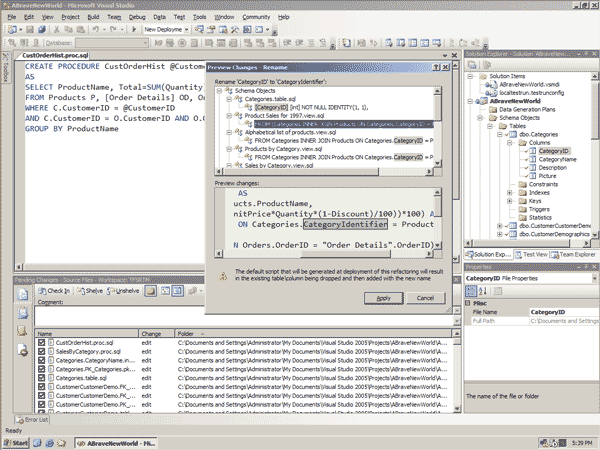The image size is (600, 450).
Task: Select the CategoryName column in Solution Explorer
Action: [557, 159]
